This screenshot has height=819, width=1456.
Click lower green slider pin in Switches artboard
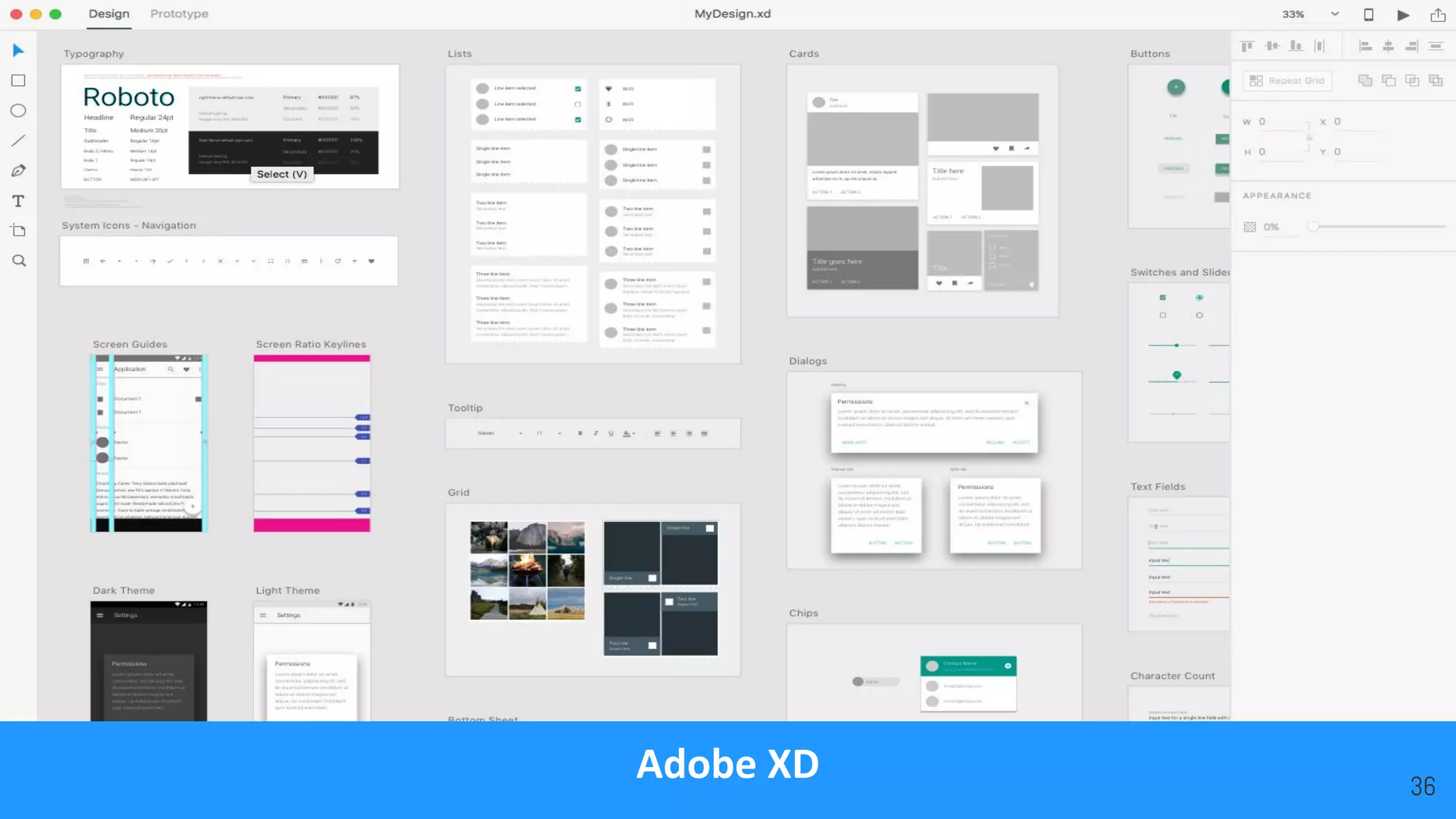click(x=1177, y=375)
